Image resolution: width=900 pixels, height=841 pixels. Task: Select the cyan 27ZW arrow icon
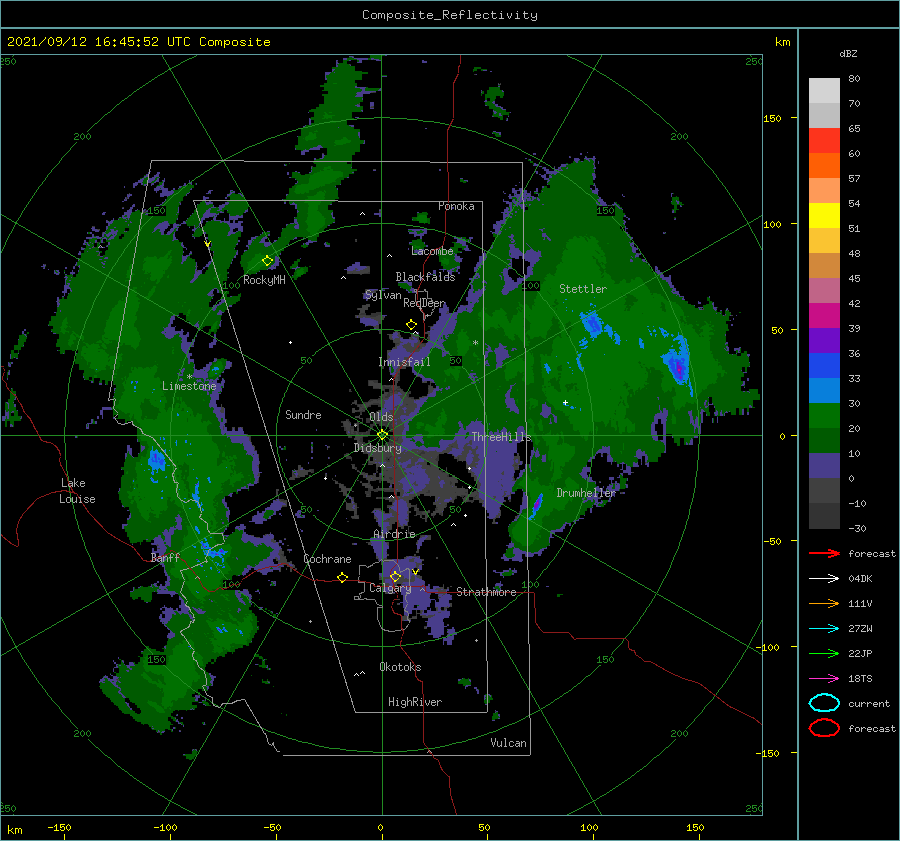824,629
